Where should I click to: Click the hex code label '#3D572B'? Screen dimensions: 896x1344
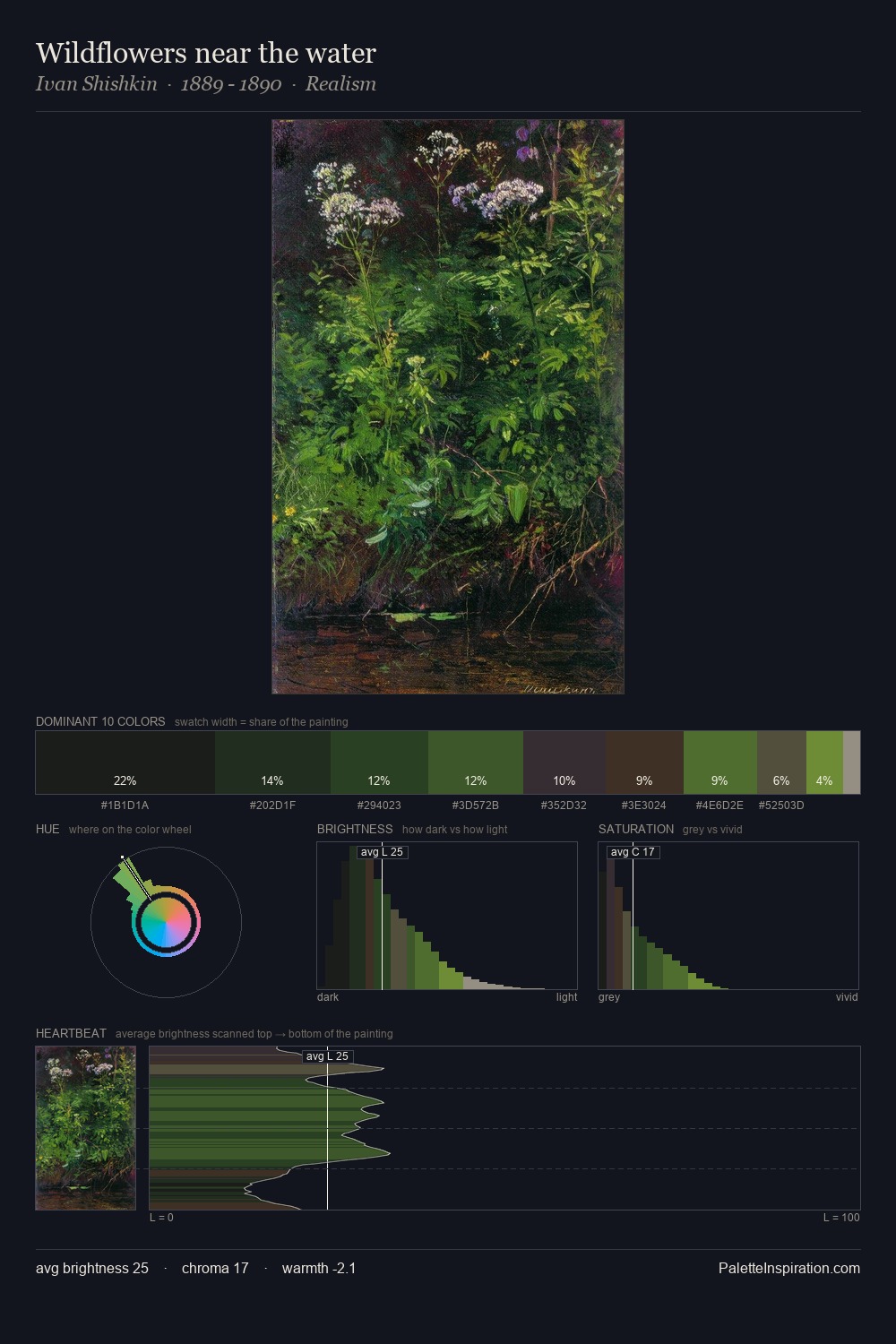tap(476, 806)
